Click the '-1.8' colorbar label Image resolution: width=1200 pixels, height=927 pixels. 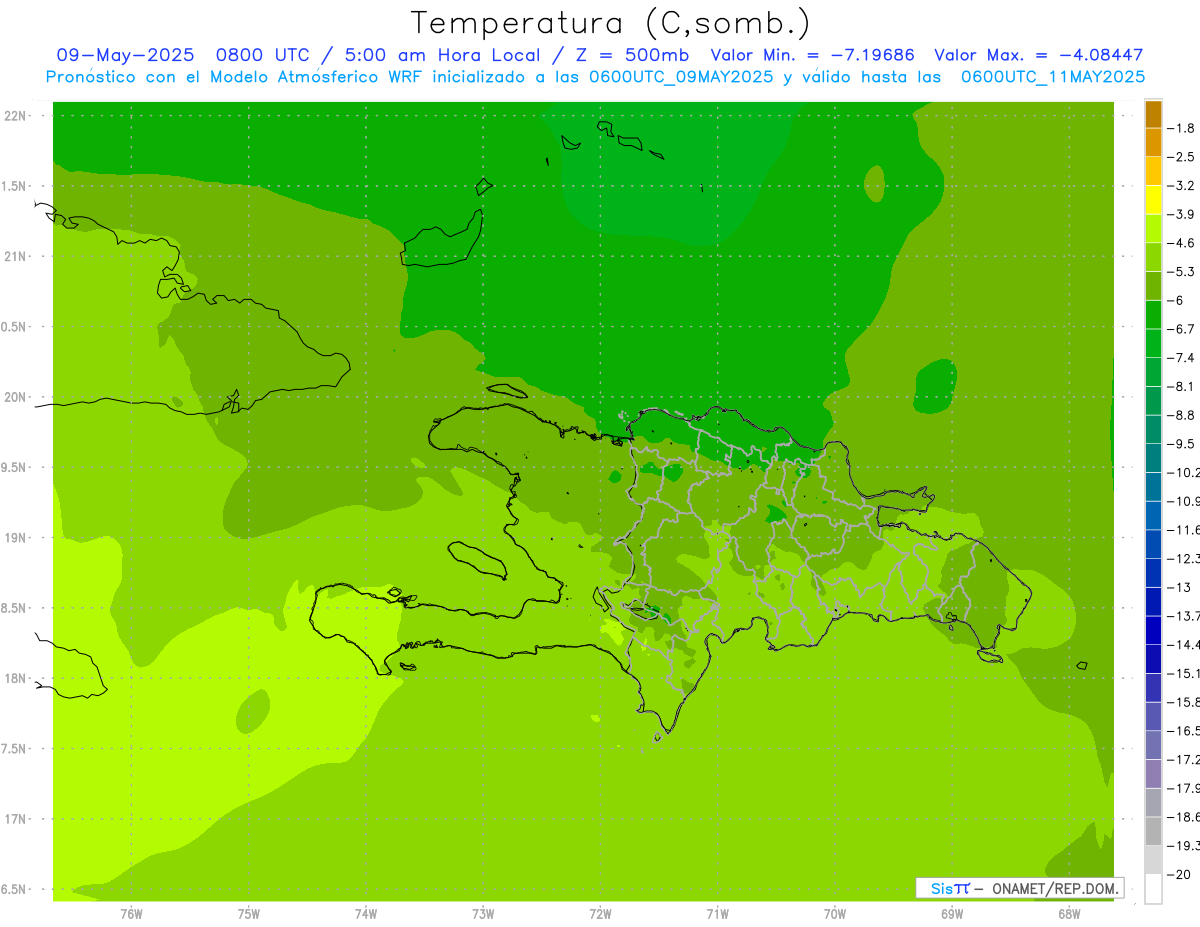click(1180, 128)
